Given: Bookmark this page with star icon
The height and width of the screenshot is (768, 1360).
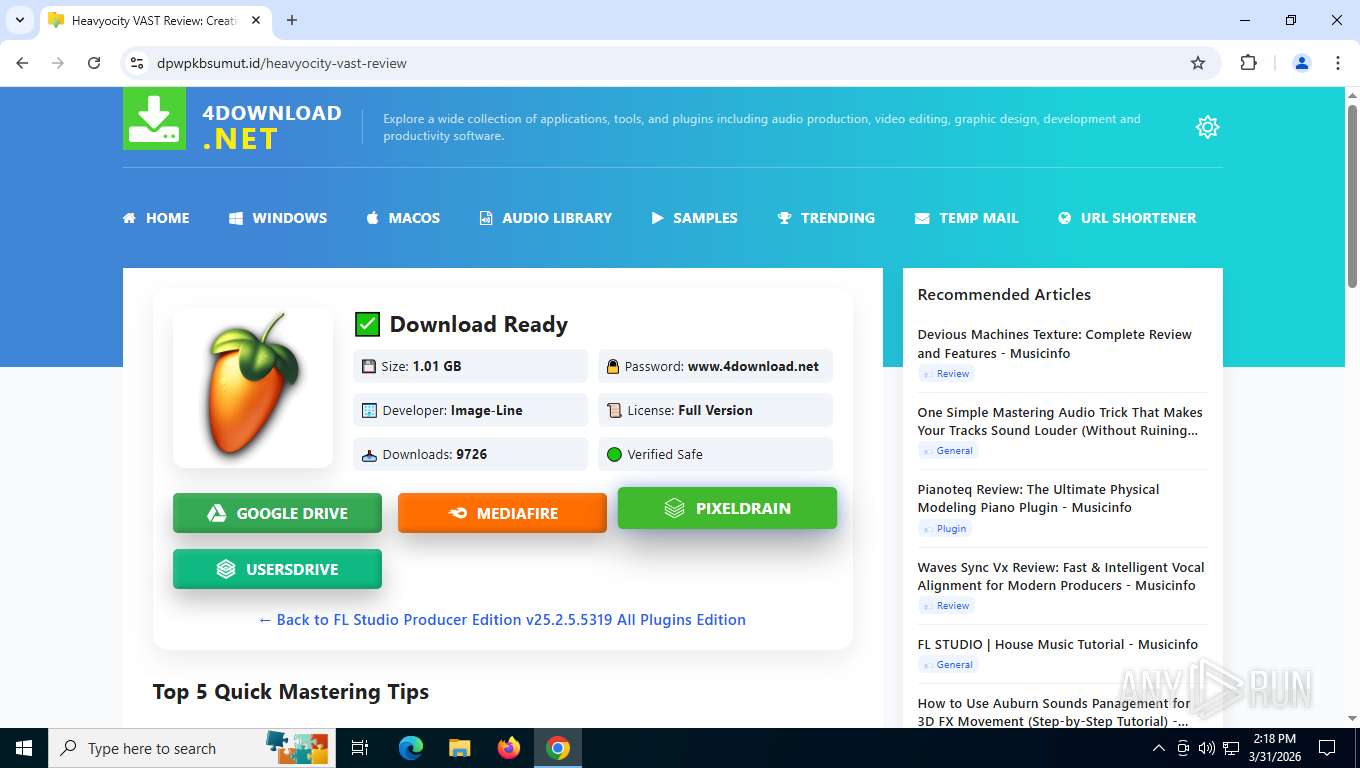Looking at the screenshot, I should 1198,63.
